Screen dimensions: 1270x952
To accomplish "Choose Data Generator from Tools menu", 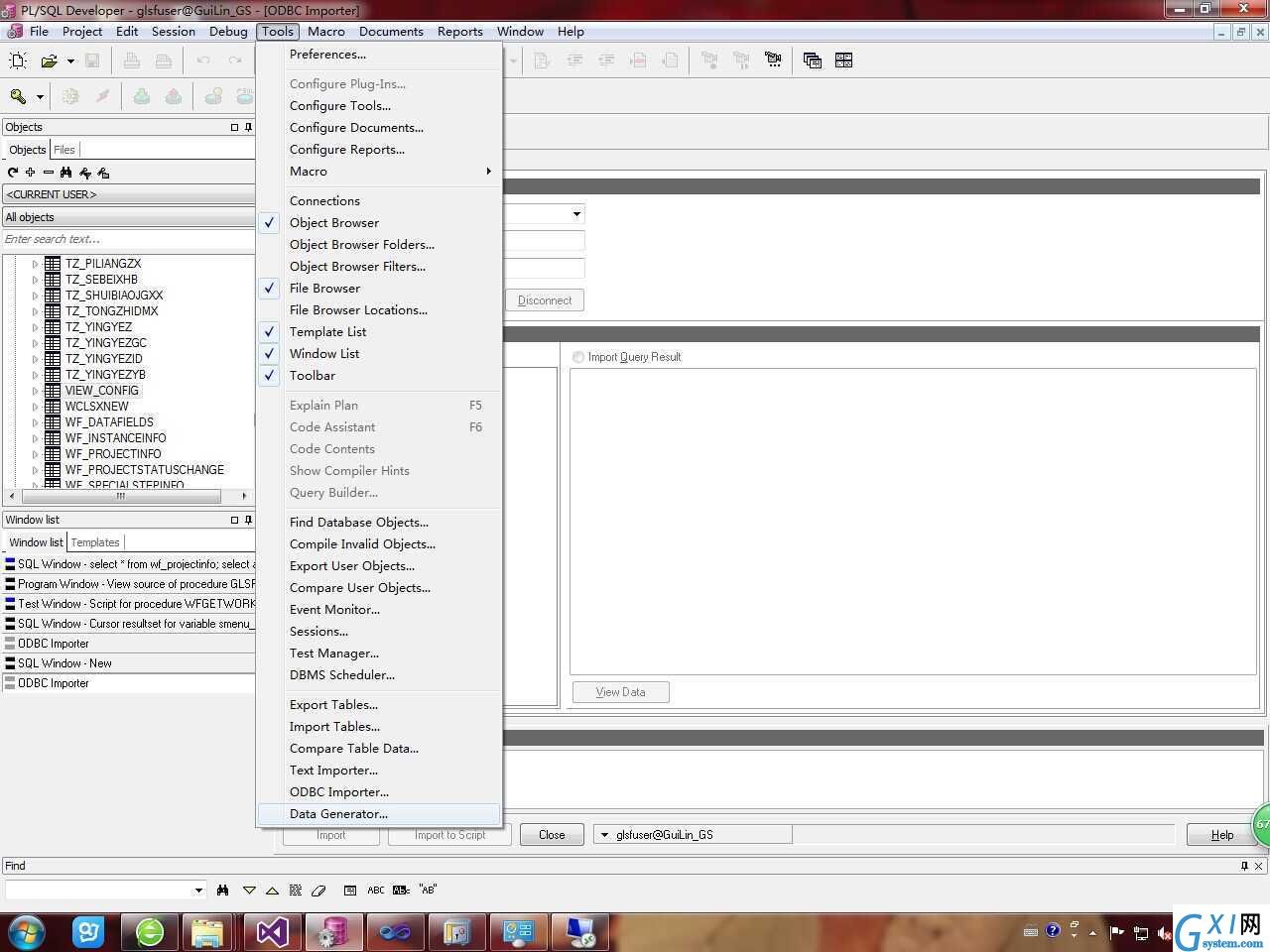I will (x=379, y=814).
